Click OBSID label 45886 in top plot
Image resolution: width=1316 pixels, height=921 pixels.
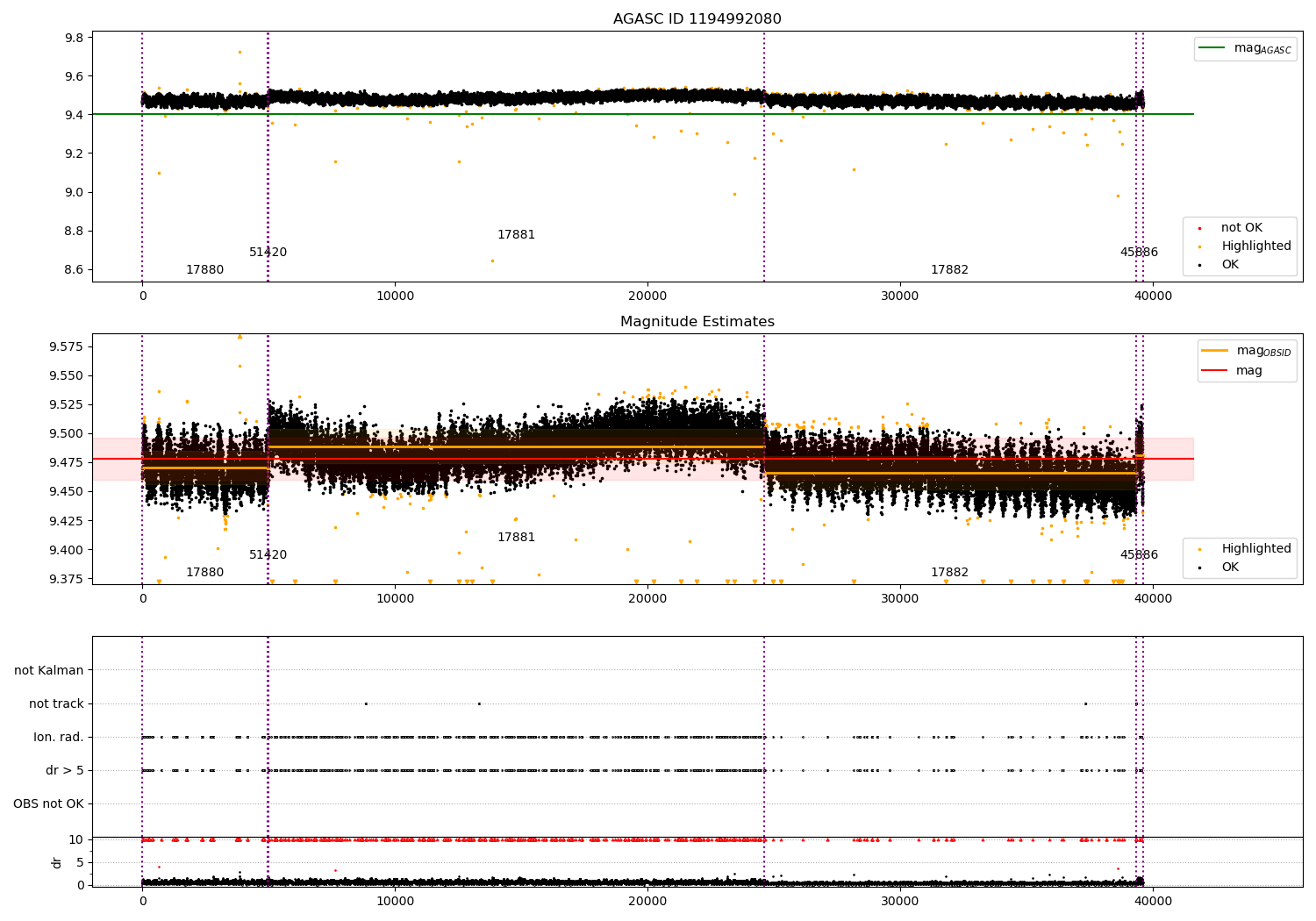(1139, 253)
